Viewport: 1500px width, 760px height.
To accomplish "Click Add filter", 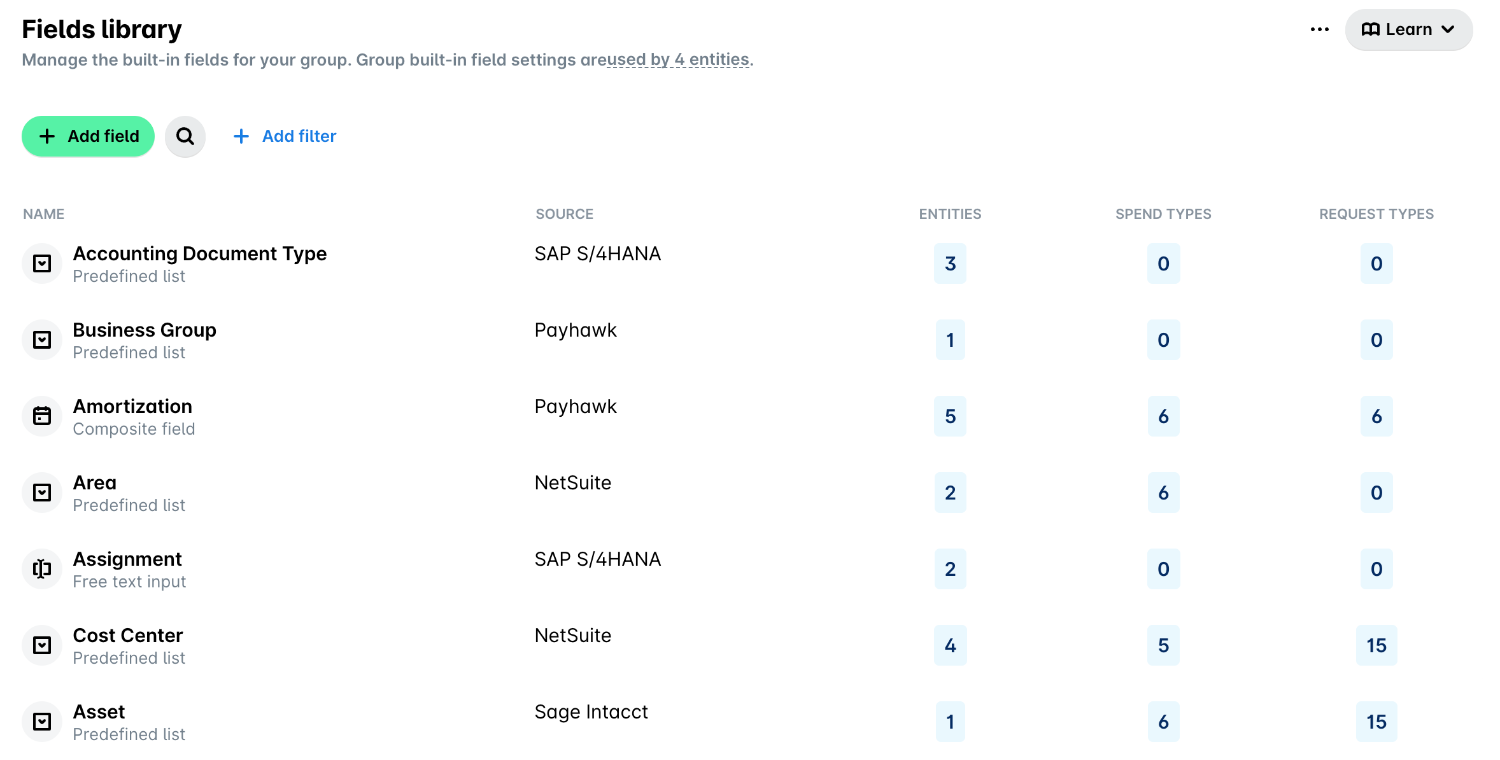I will (284, 137).
